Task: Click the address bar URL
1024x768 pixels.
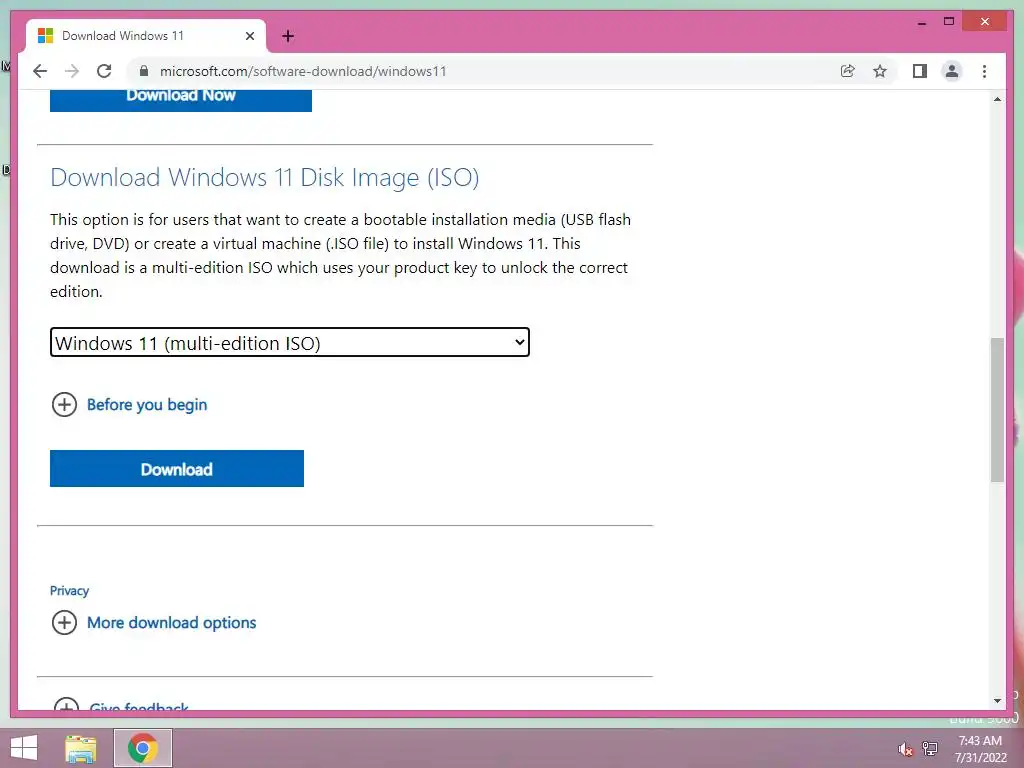Action: 303,71
